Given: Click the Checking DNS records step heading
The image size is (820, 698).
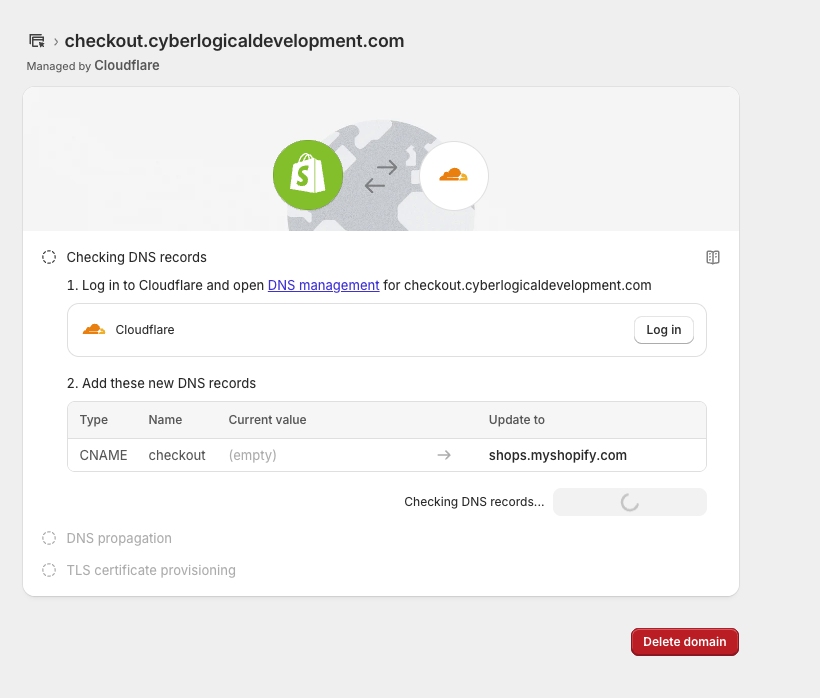Looking at the screenshot, I should pos(136,257).
